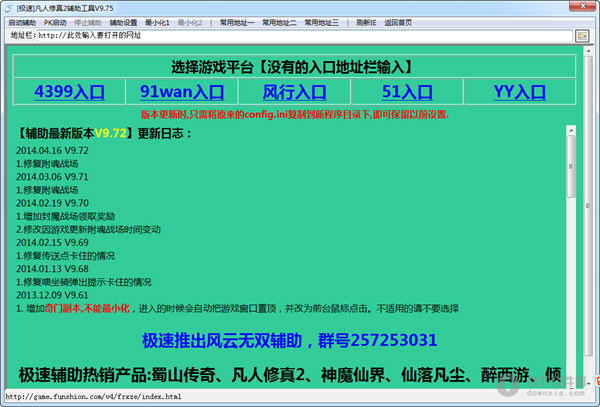Click the 选择游戏平台 header text
The height and width of the screenshot is (407, 600).
click(x=294, y=67)
